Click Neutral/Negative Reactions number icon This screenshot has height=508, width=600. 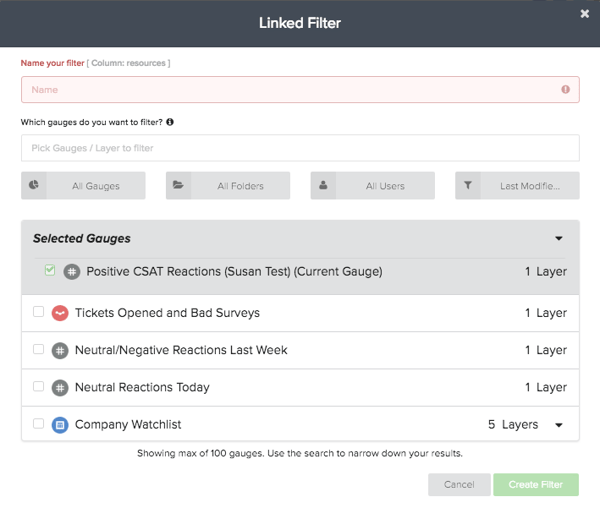(x=60, y=350)
